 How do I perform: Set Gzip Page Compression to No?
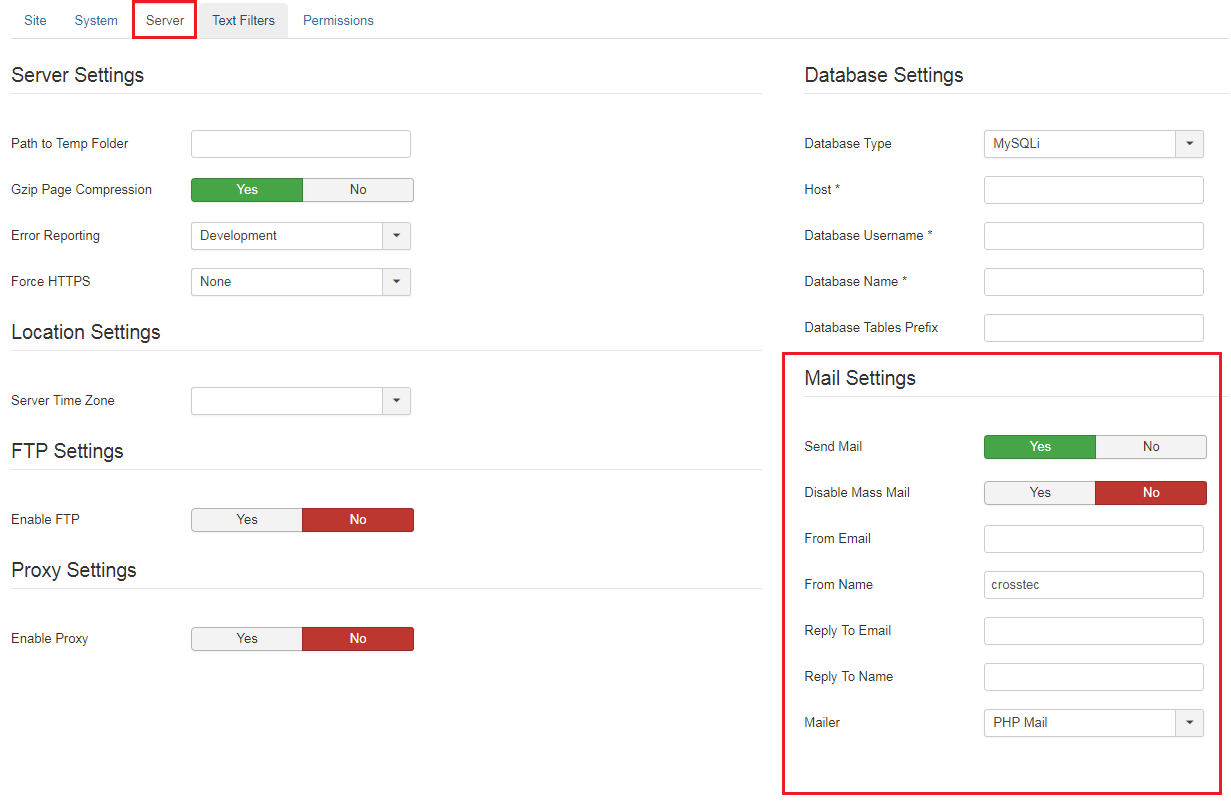[x=358, y=190]
